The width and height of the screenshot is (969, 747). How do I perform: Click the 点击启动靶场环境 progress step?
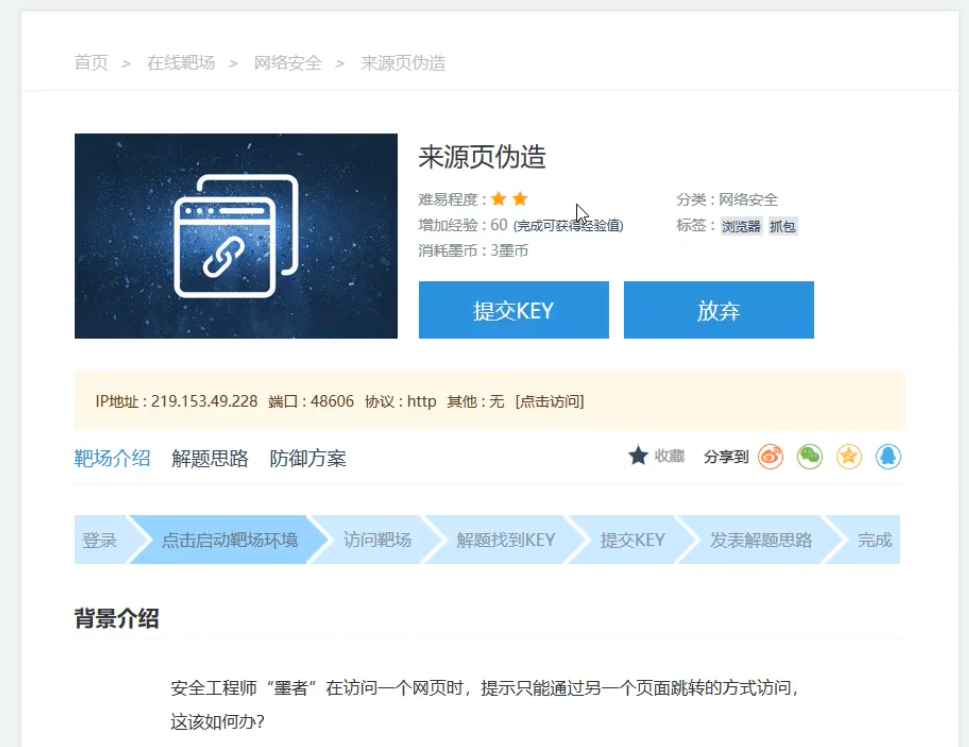(229, 540)
